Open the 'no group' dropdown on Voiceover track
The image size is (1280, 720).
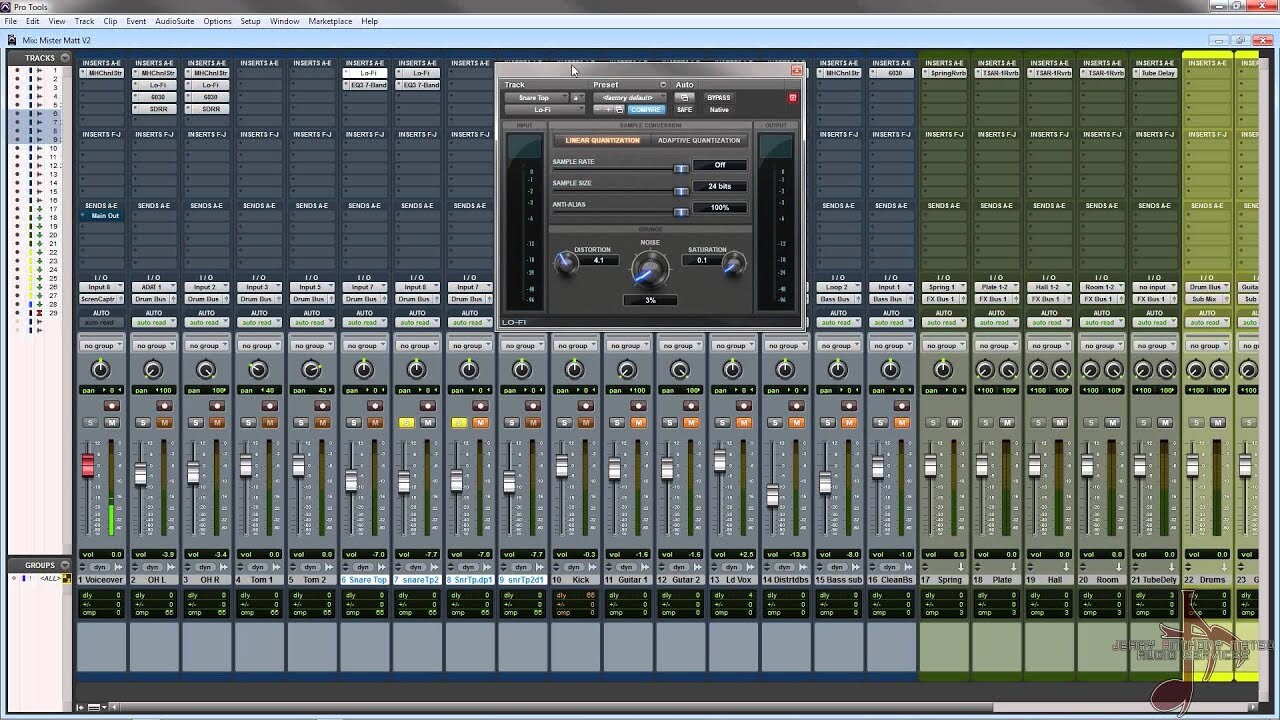(101, 346)
